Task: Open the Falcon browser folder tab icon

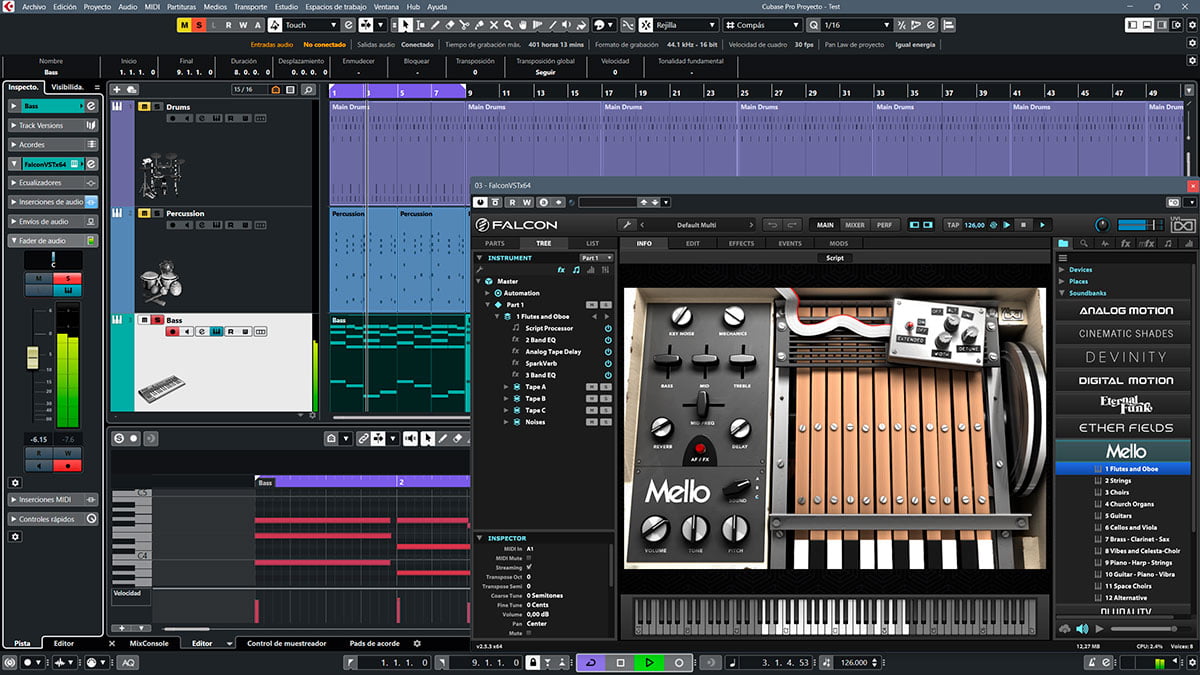Action: 1063,244
